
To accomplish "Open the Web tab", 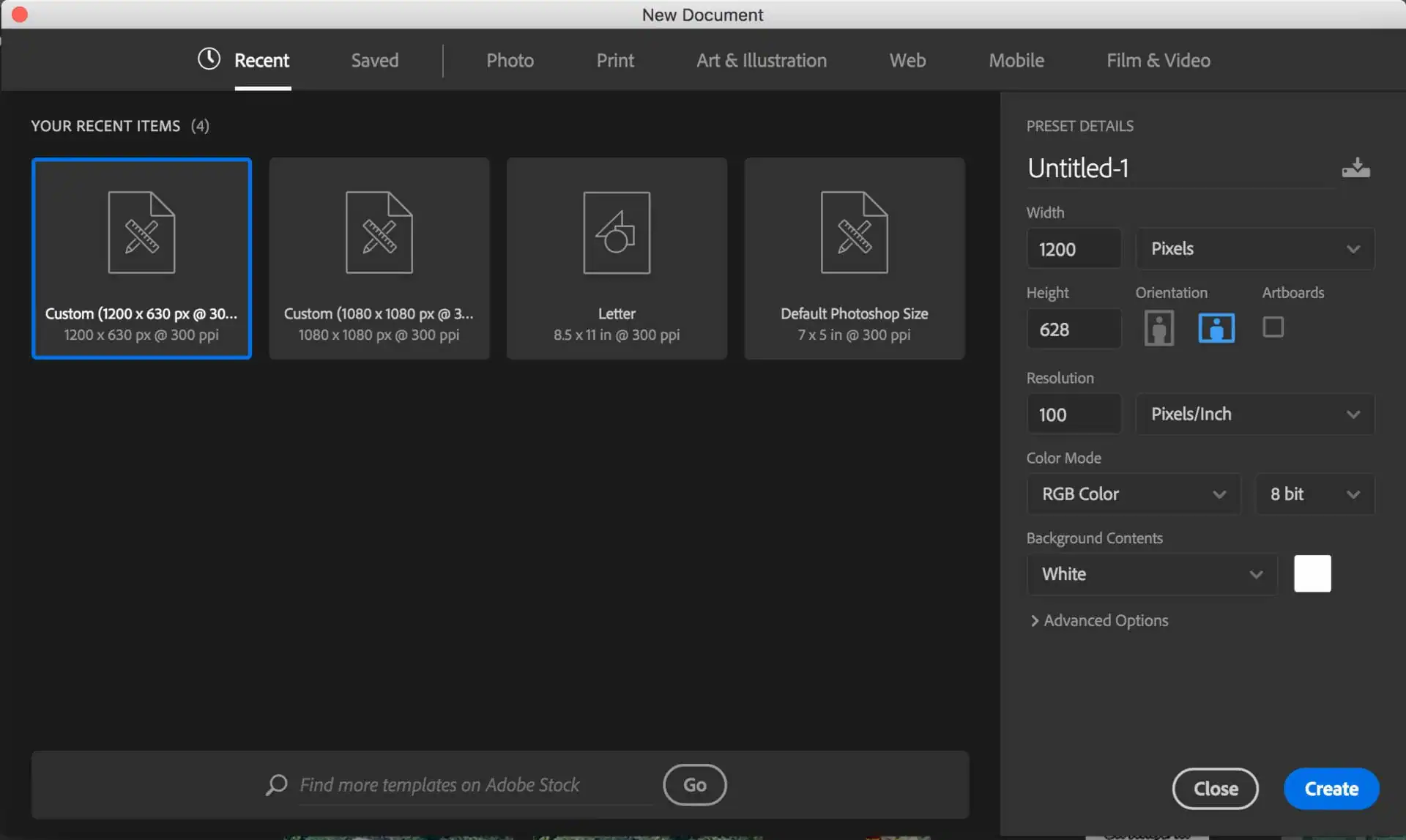I will pos(907,60).
